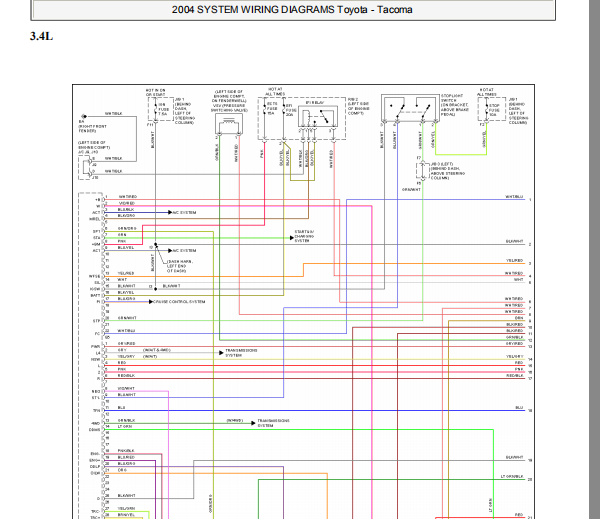Click the '2004 SYSTEM WIRING DIAGRAMS Toyota - Tacoma' title
The height and width of the screenshot is (519, 600).
[292, 10]
